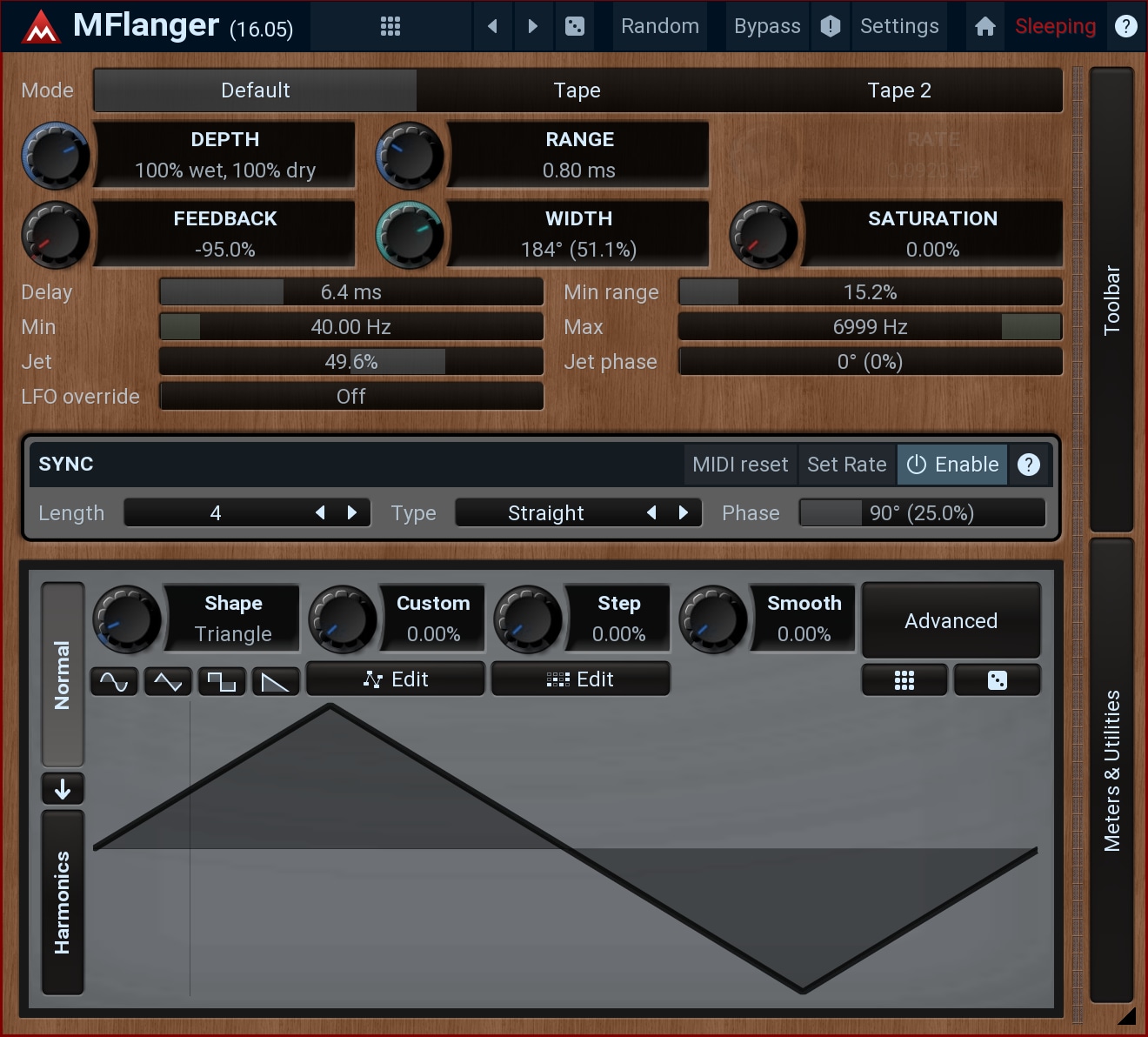This screenshot has width=1148, height=1037.
Task: Select the Default mode tab
Action: coord(256,90)
